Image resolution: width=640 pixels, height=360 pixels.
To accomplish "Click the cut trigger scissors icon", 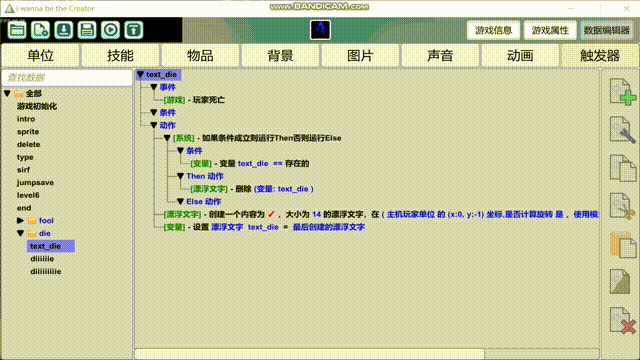I will [622, 206].
